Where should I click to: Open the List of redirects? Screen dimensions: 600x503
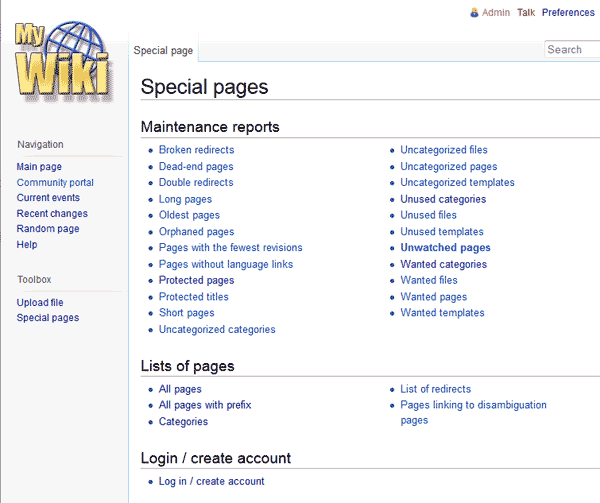pos(435,389)
